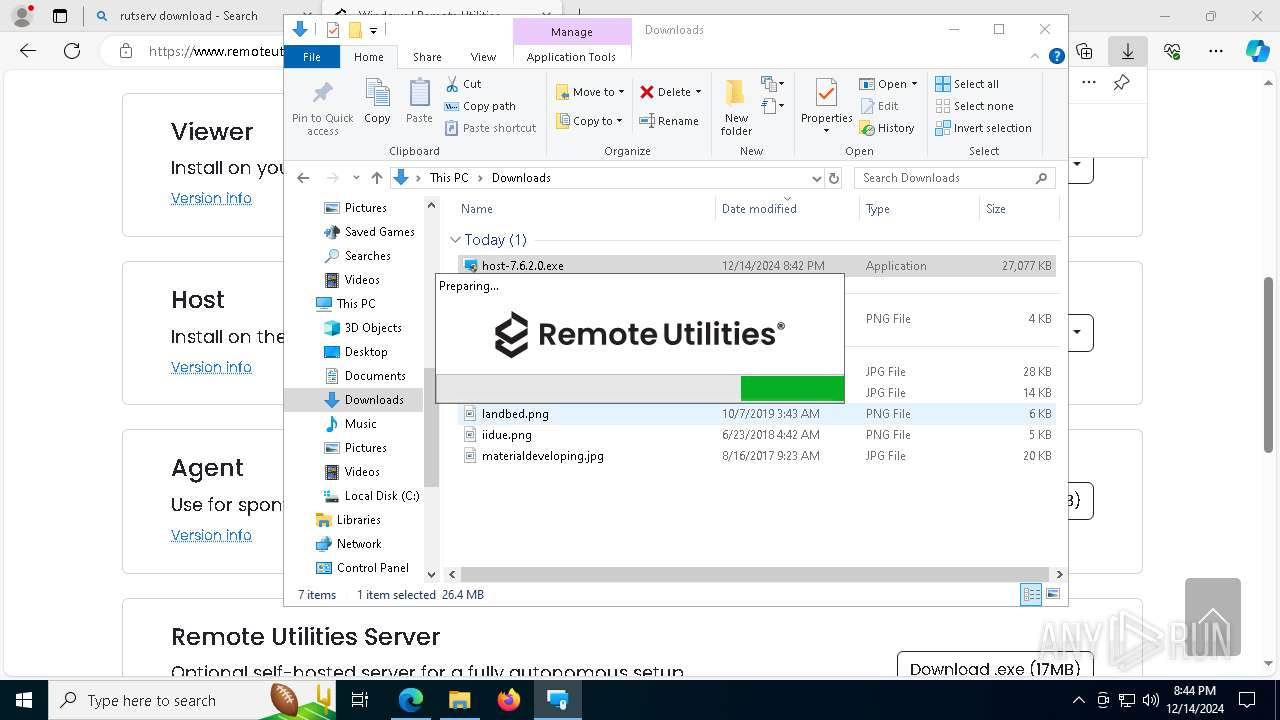Open File Explorer taskbar icon
Viewport: 1280px width, 720px height.
tap(459, 700)
